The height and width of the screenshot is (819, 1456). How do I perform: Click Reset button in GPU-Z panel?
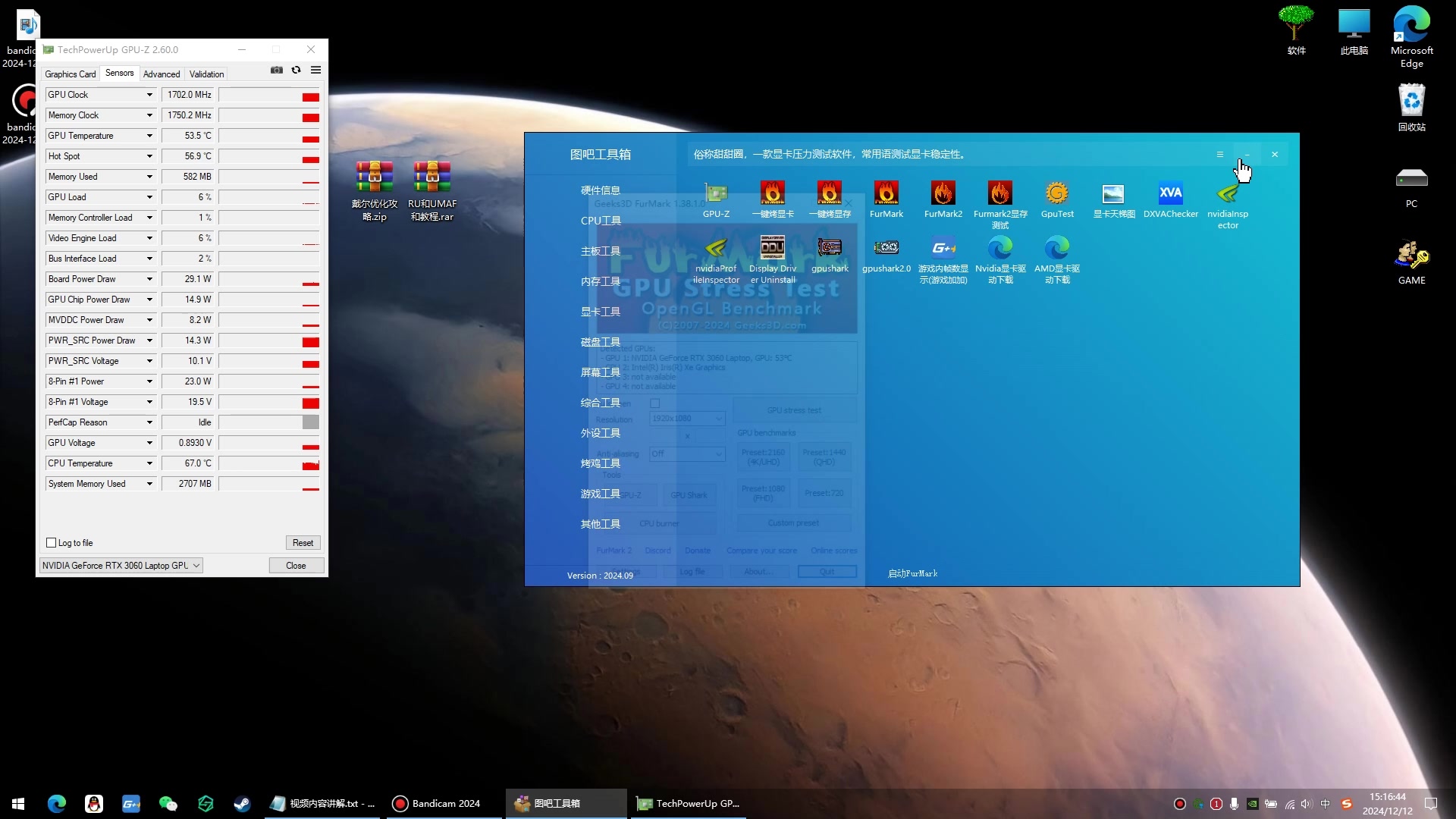pyautogui.click(x=302, y=542)
